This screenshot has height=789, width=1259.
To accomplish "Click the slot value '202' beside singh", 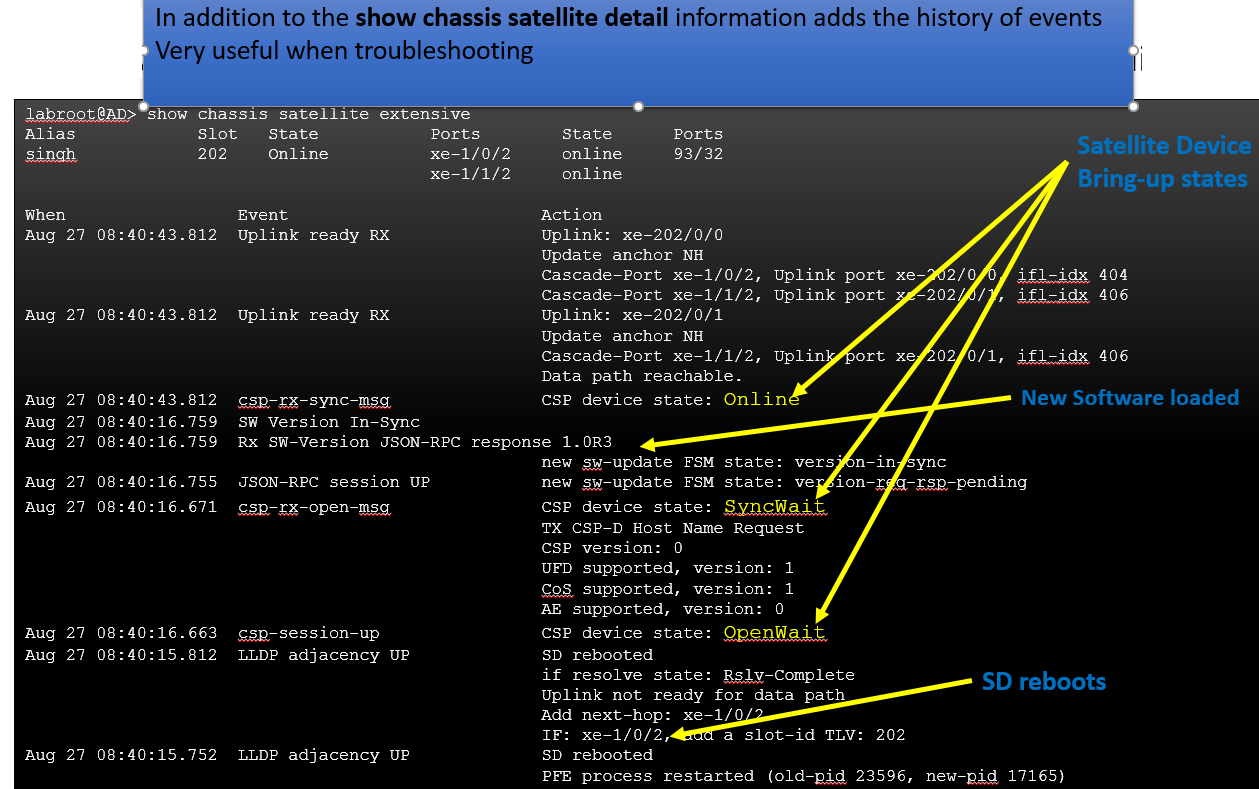I will 212,154.
